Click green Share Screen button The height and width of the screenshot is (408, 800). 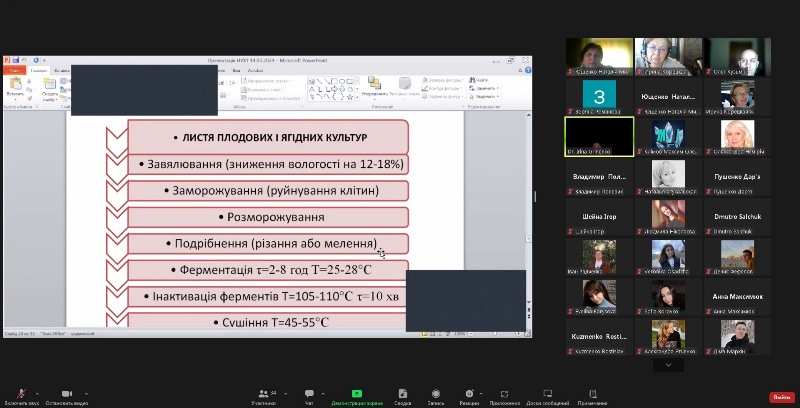(x=357, y=397)
